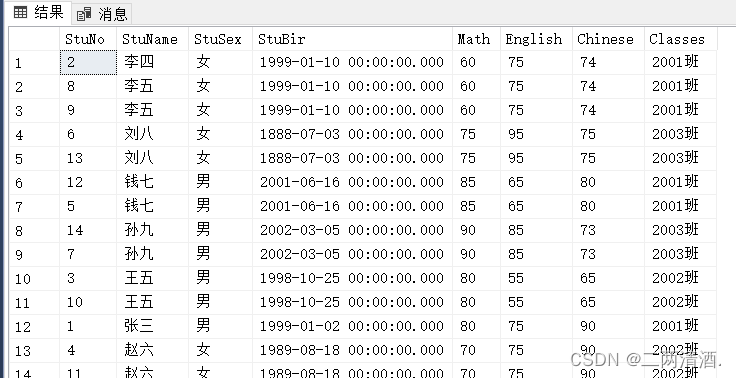Screen dimensions: 736x378
Task: Select row header number 6
Action: pos(35,183)
